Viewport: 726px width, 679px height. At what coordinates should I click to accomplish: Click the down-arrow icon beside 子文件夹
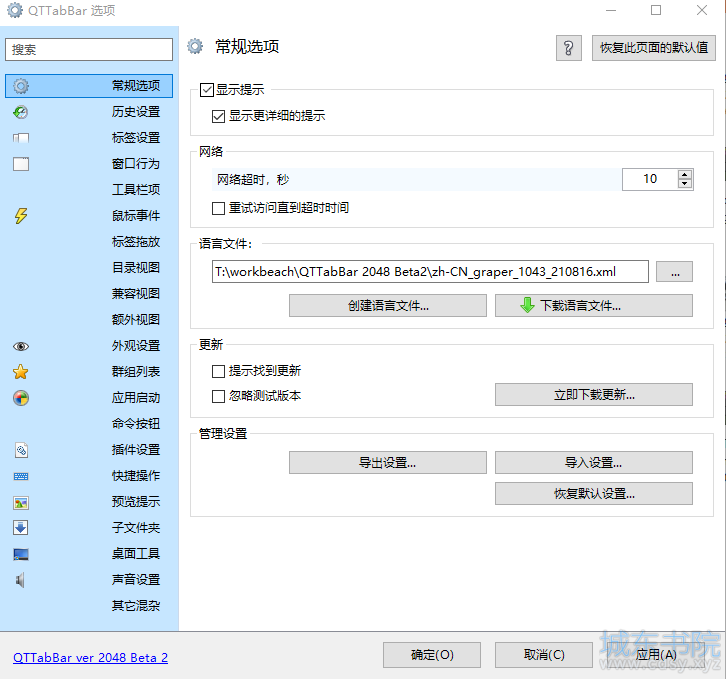point(21,528)
